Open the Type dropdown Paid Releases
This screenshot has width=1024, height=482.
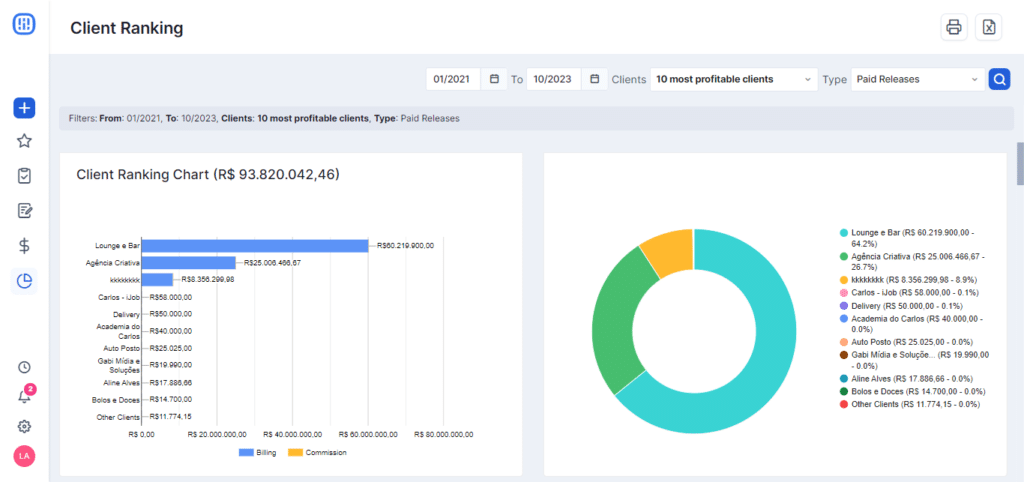[918, 79]
